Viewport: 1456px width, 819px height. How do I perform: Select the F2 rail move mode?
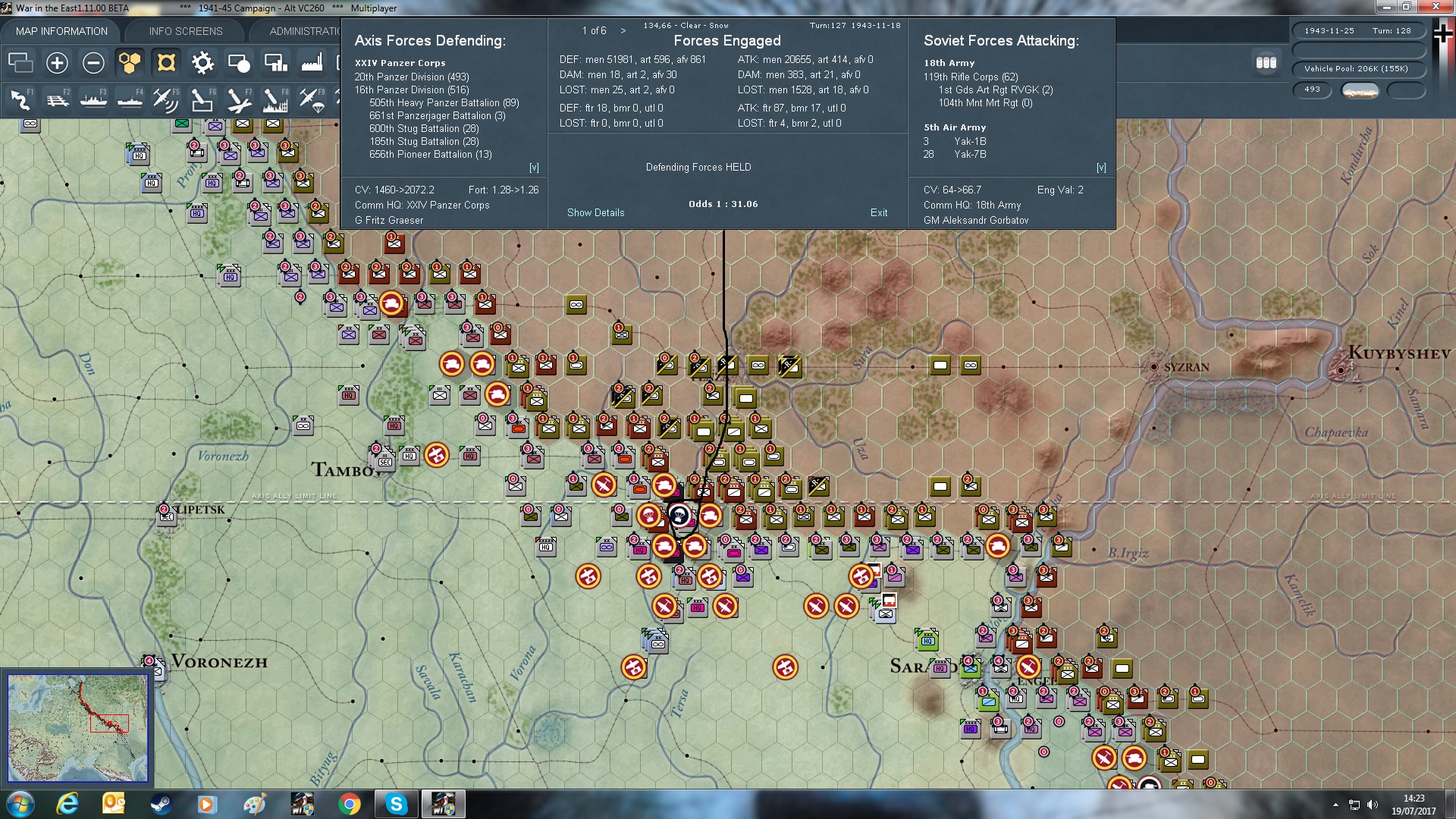[57, 100]
